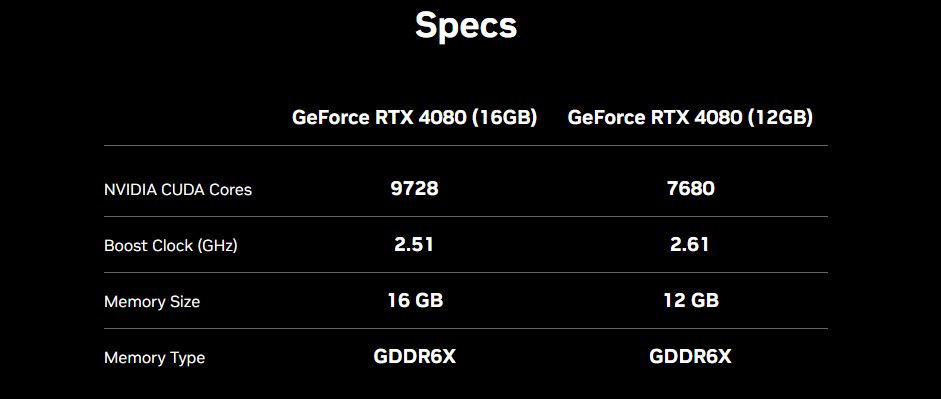Click the Specs heading

(466, 27)
